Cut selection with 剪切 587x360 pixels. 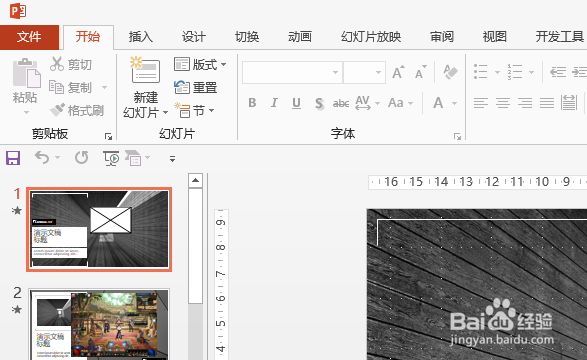pos(71,64)
